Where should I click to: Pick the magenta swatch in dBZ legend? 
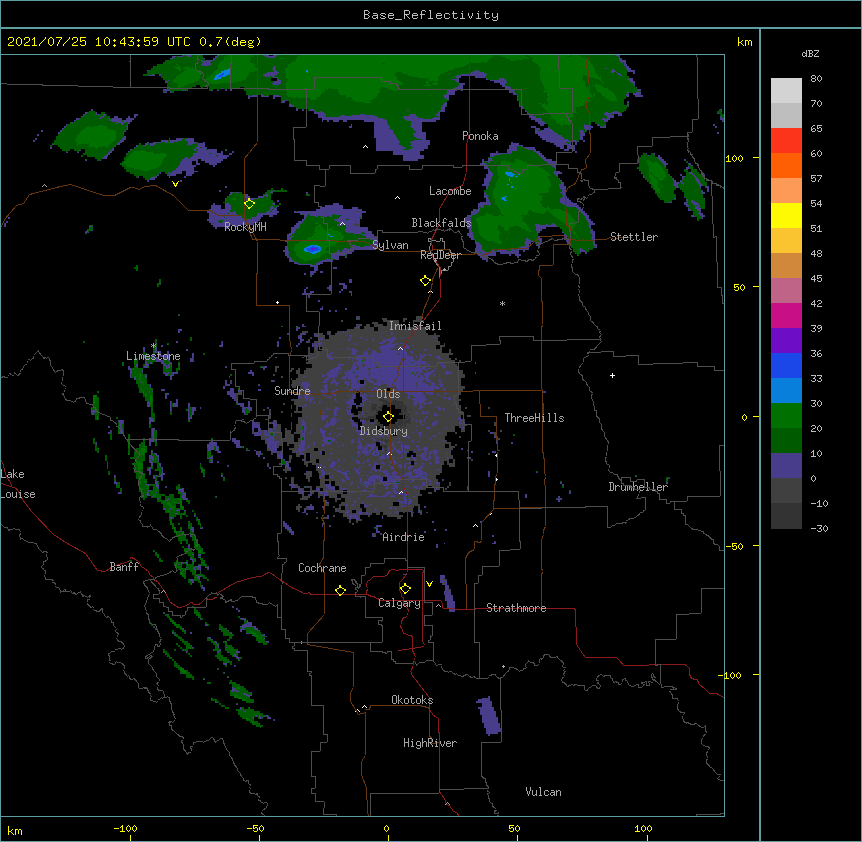786,315
